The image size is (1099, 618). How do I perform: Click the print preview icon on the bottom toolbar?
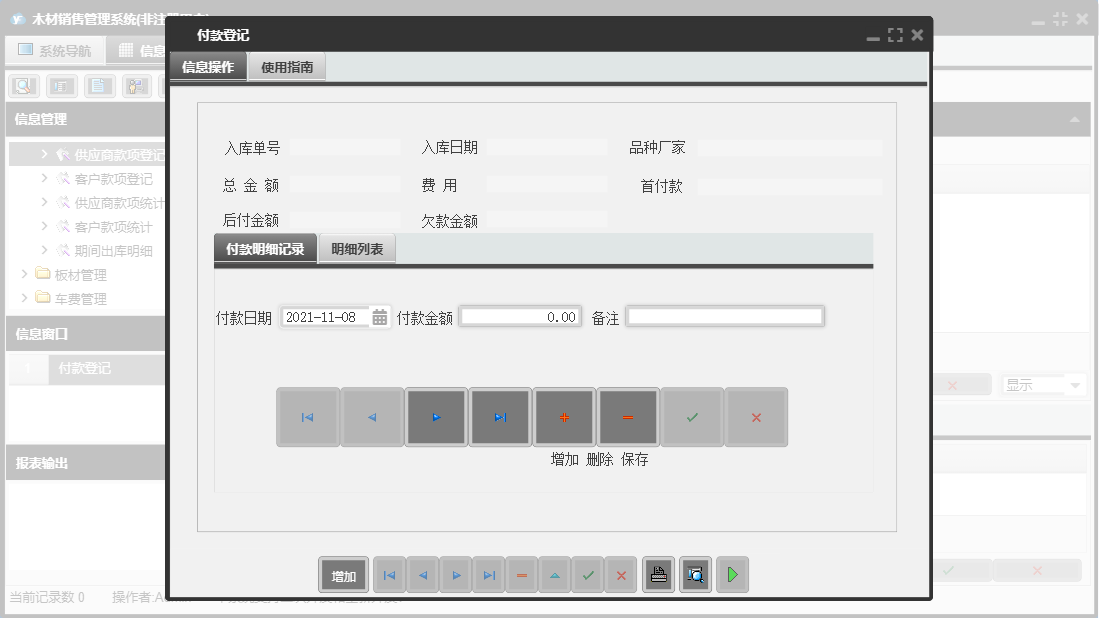click(x=695, y=574)
